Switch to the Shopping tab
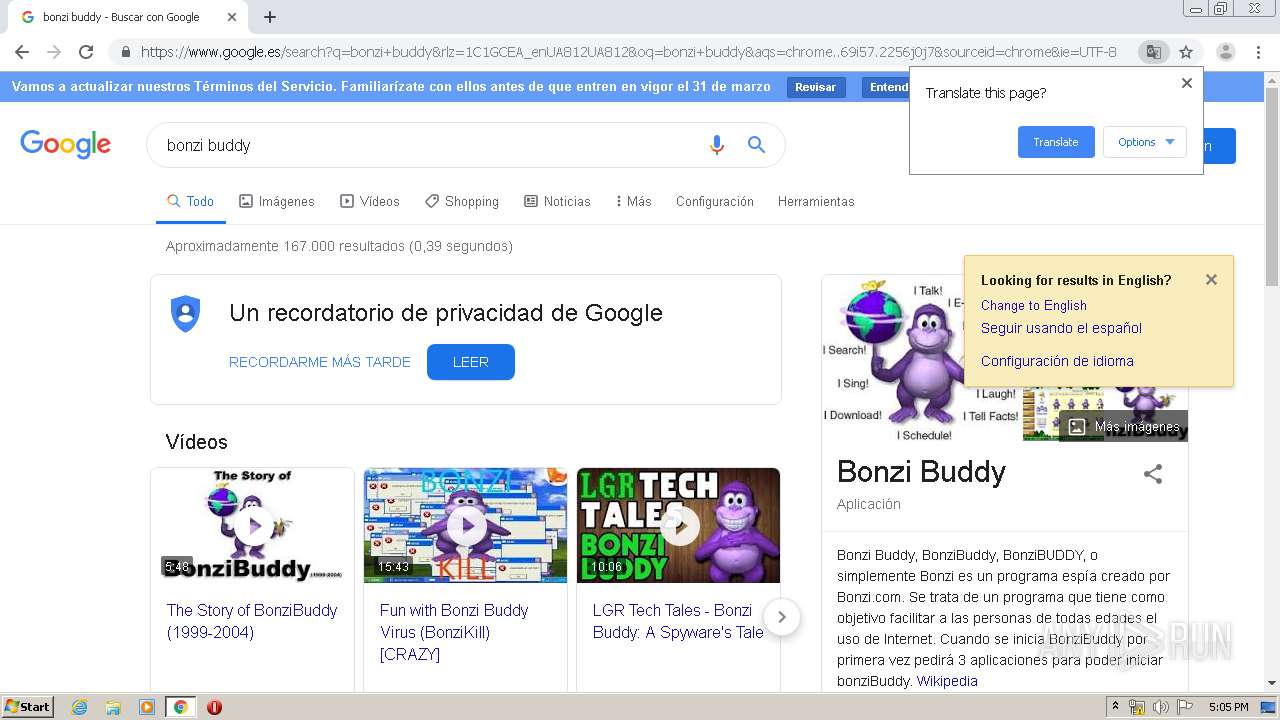 click(462, 201)
